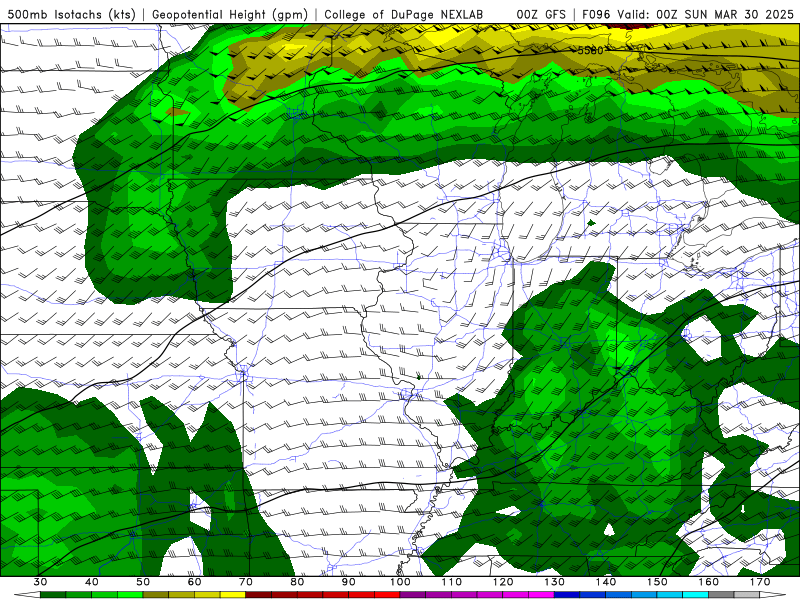Select the darkest green swatch in color bar
This screenshot has height=600, width=800.
[x=53, y=595]
